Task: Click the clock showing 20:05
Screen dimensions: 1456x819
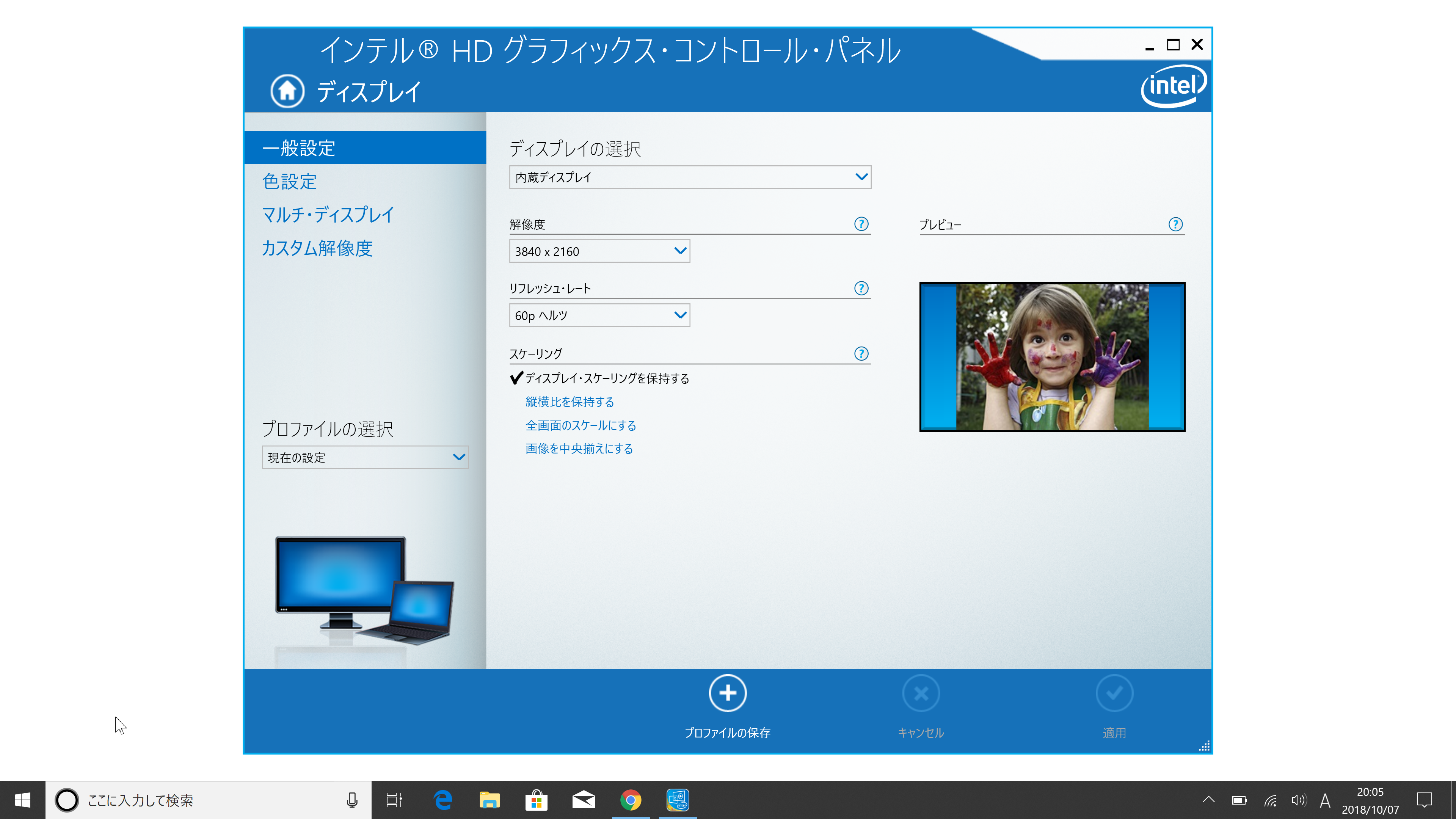Action: pyautogui.click(x=1370, y=792)
